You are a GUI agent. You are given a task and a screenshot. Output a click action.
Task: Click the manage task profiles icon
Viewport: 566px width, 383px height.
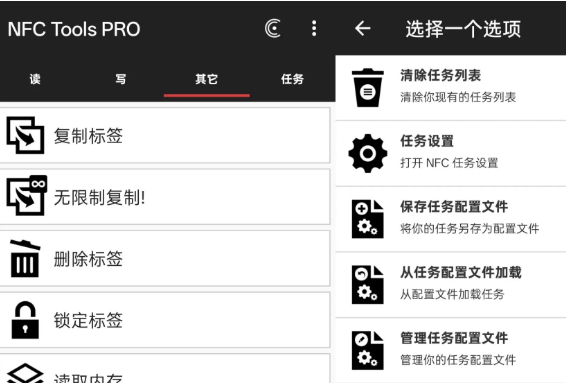click(x=367, y=351)
